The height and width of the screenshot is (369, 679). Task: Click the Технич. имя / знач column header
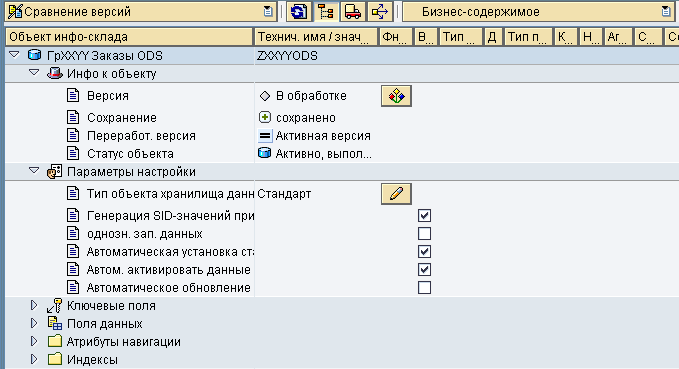(316, 37)
